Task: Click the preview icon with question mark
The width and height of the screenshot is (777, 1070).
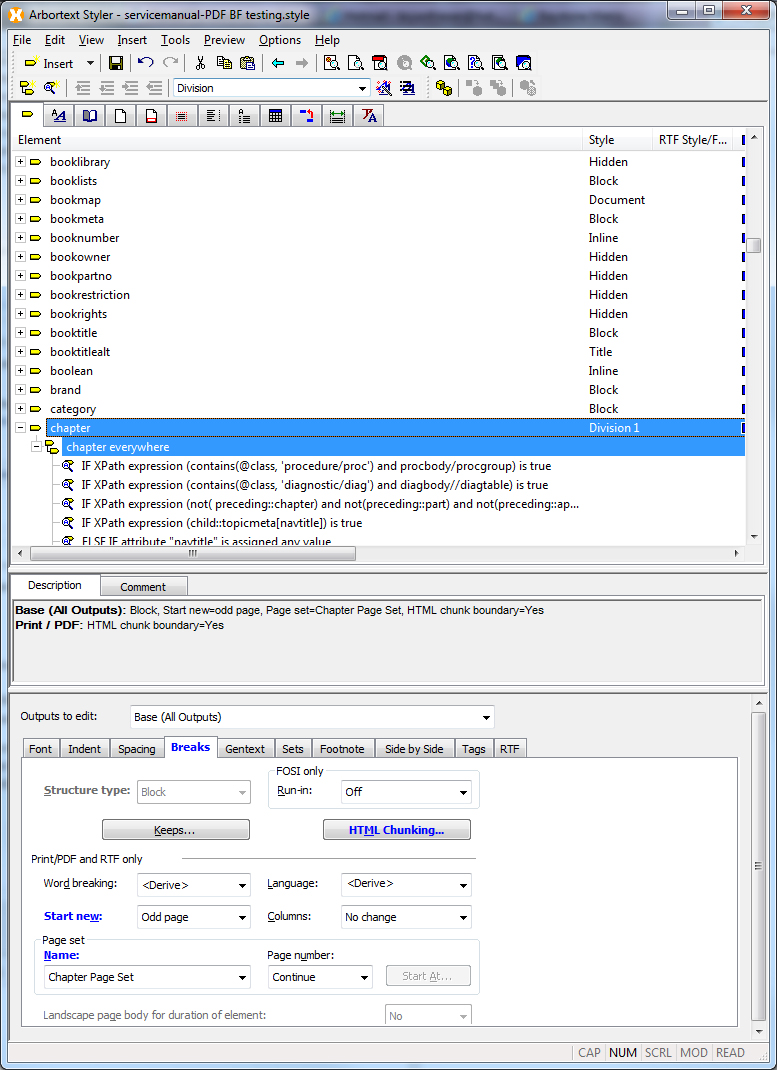Action: 475,63
